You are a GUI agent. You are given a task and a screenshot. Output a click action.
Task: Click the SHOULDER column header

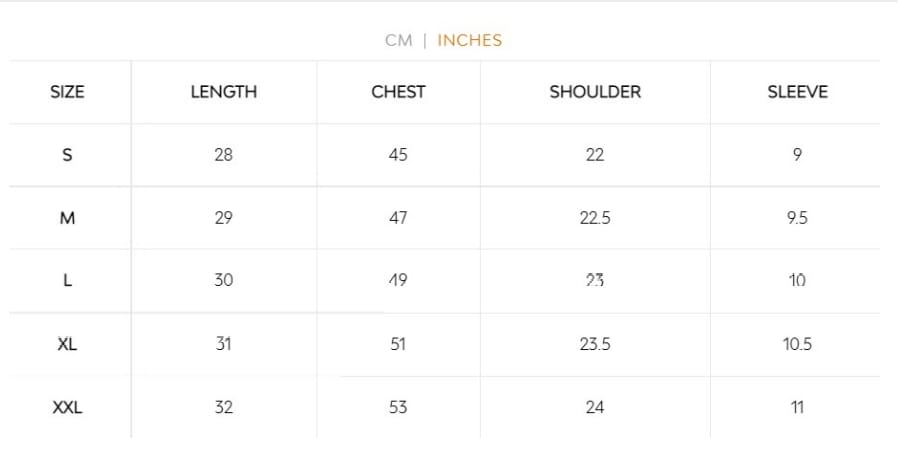click(x=595, y=92)
